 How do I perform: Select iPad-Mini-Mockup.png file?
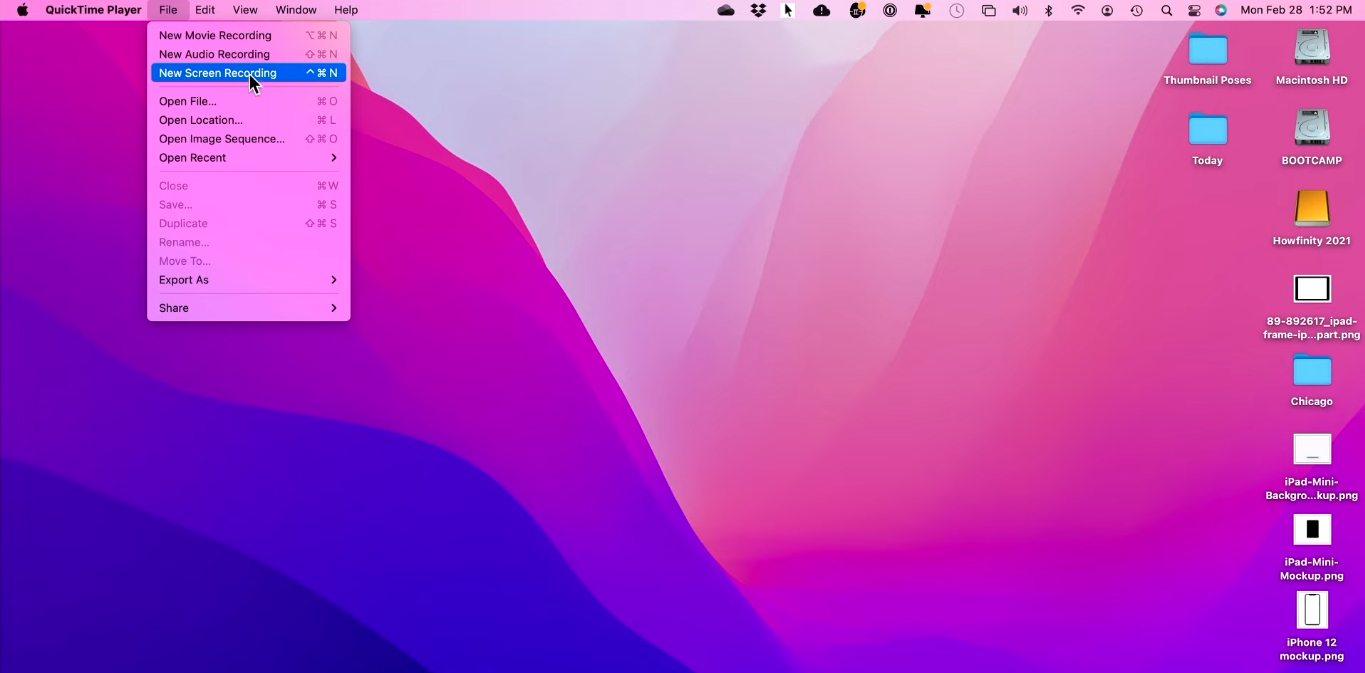(1311, 547)
